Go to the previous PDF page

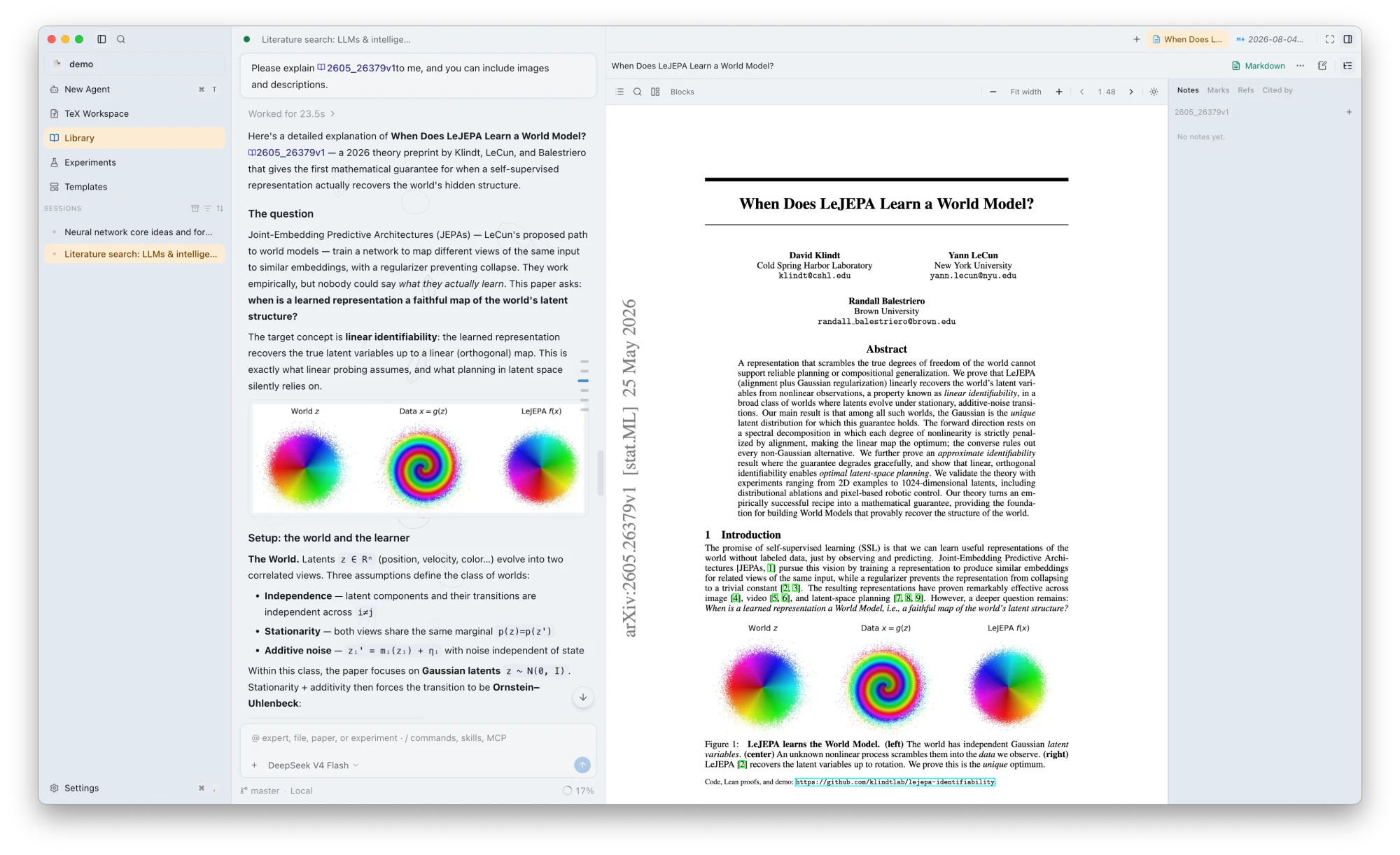[x=1081, y=92]
